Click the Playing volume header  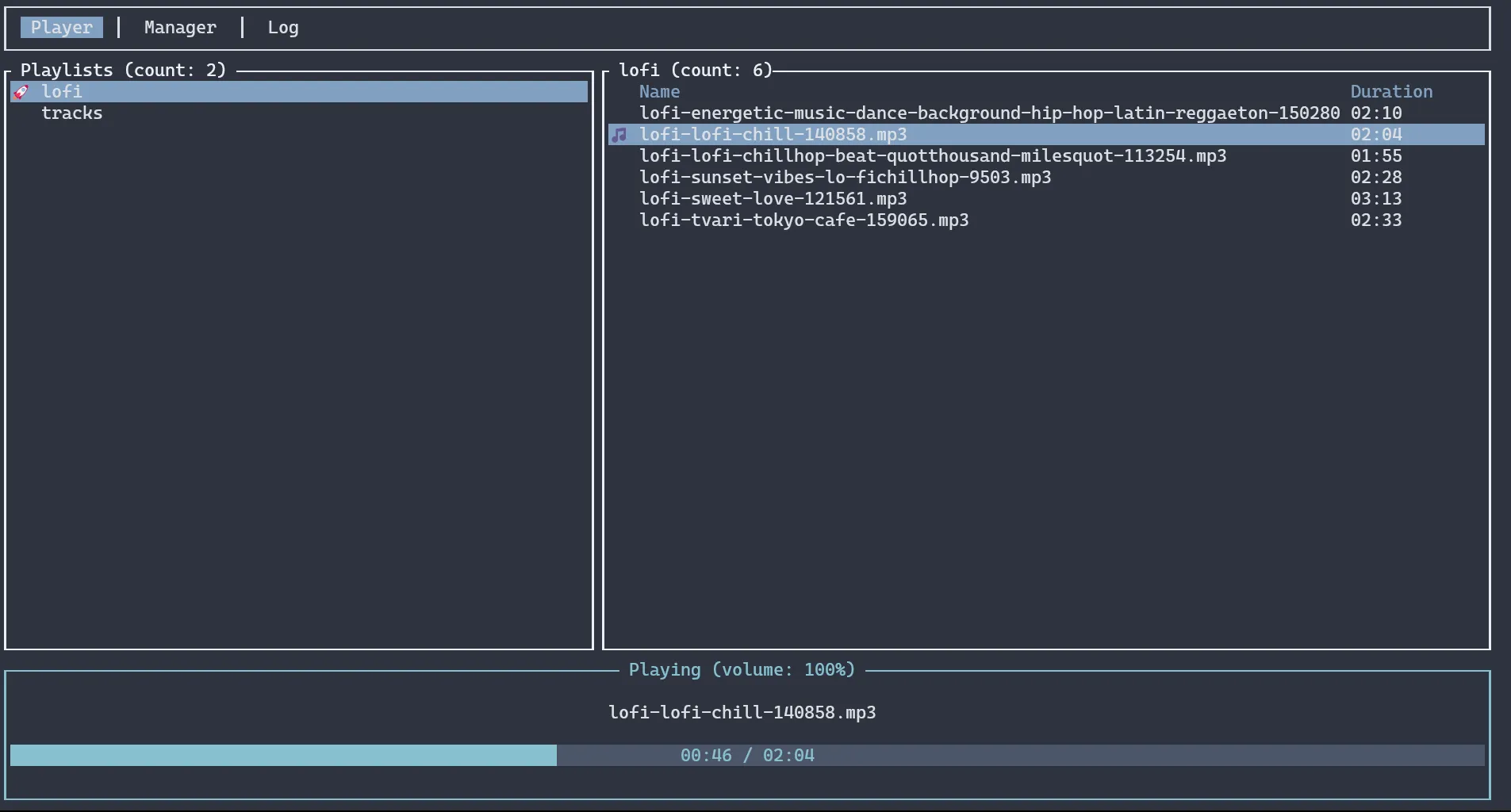[x=742, y=669]
